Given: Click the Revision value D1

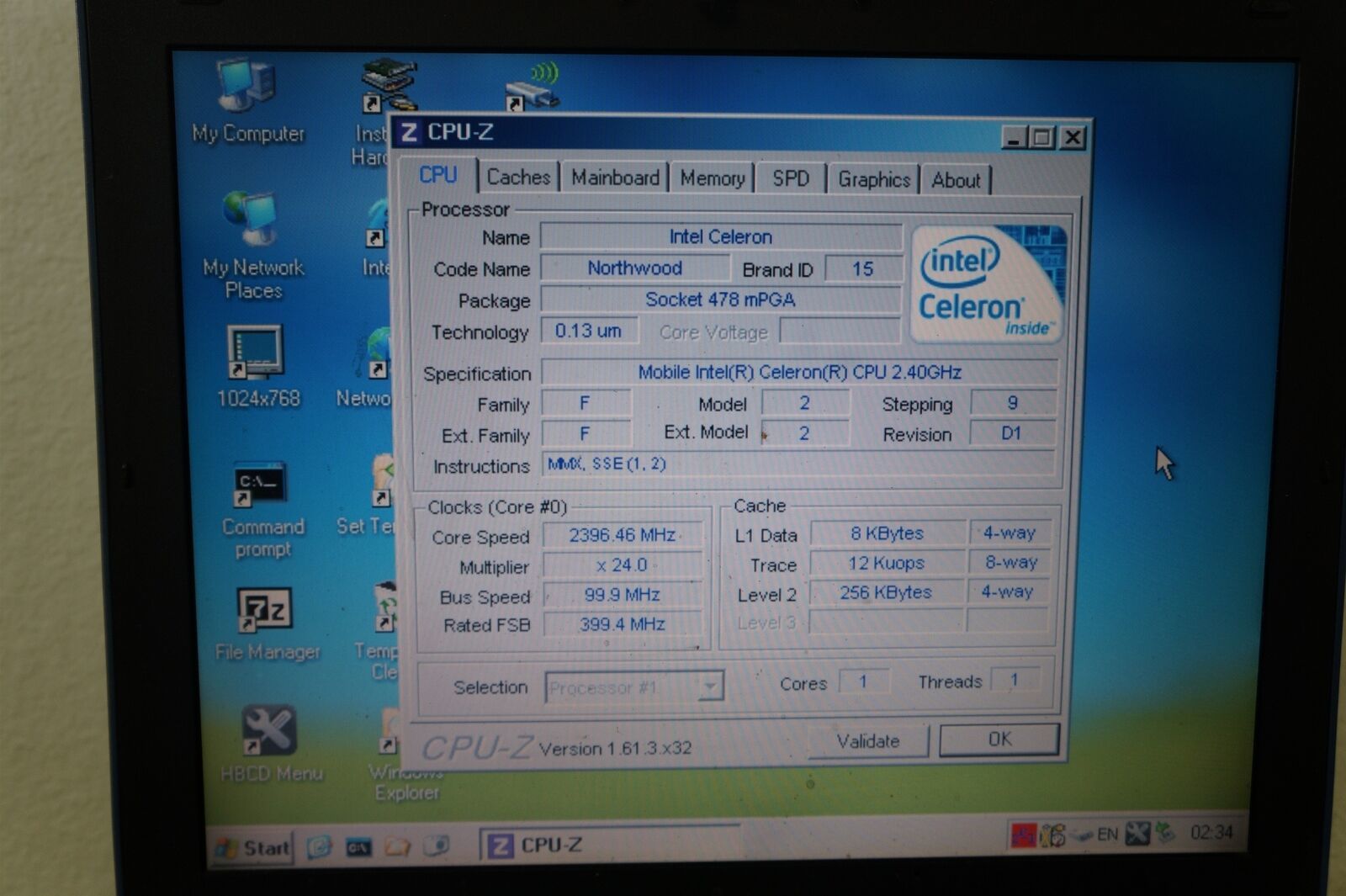Looking at the screenshot, I should pos(1012,432).
